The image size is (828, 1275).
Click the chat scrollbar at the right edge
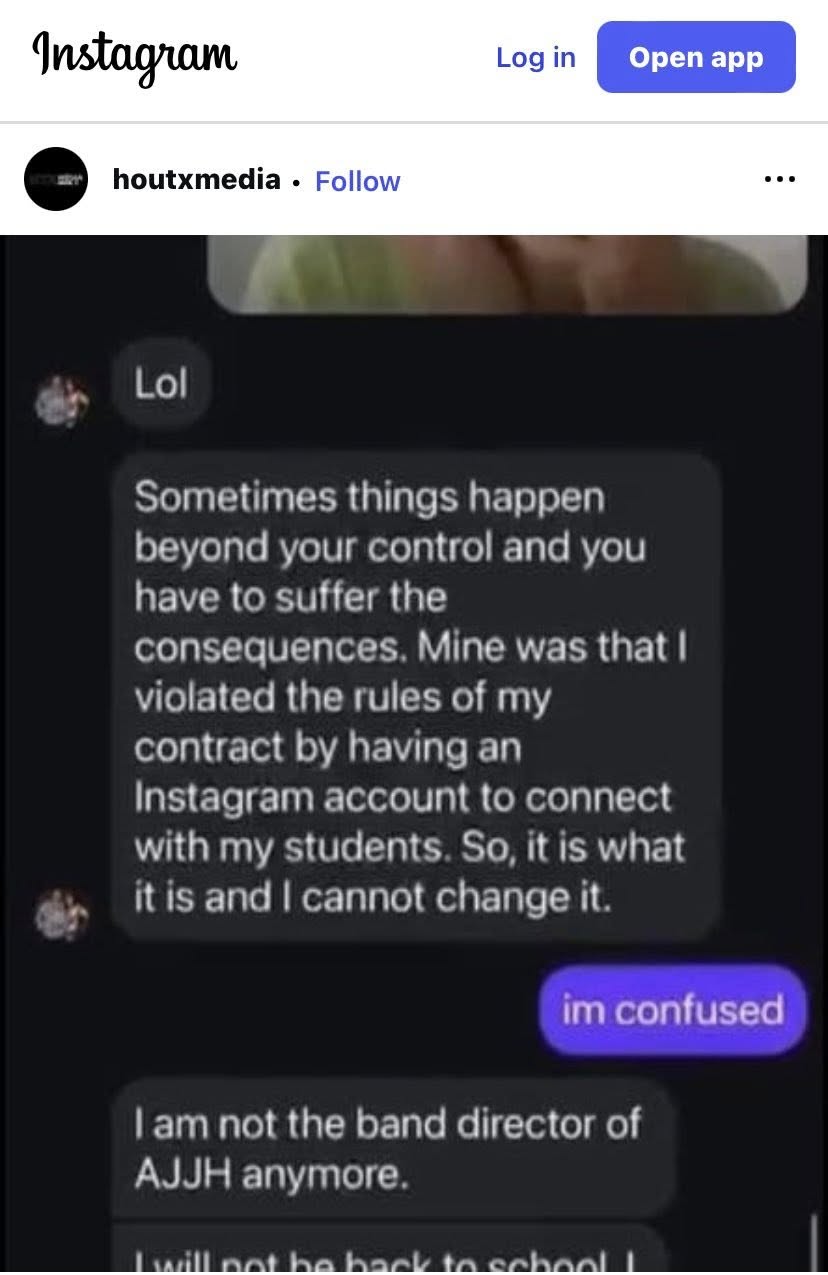815,1243
